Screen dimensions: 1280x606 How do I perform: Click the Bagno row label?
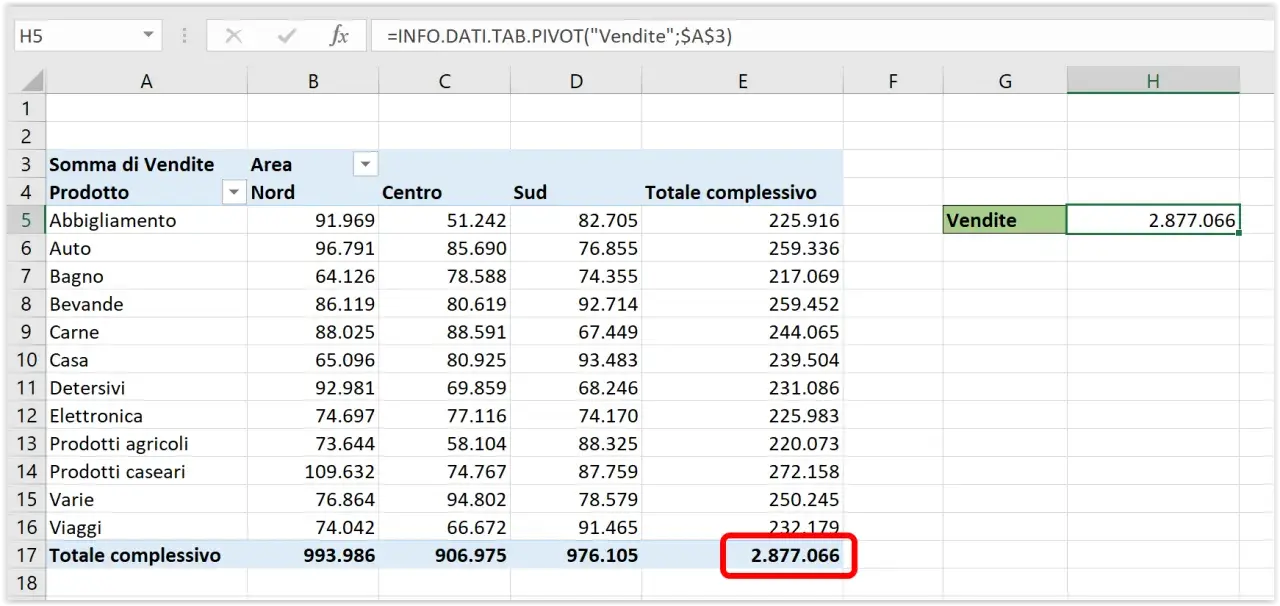[76, 276]
